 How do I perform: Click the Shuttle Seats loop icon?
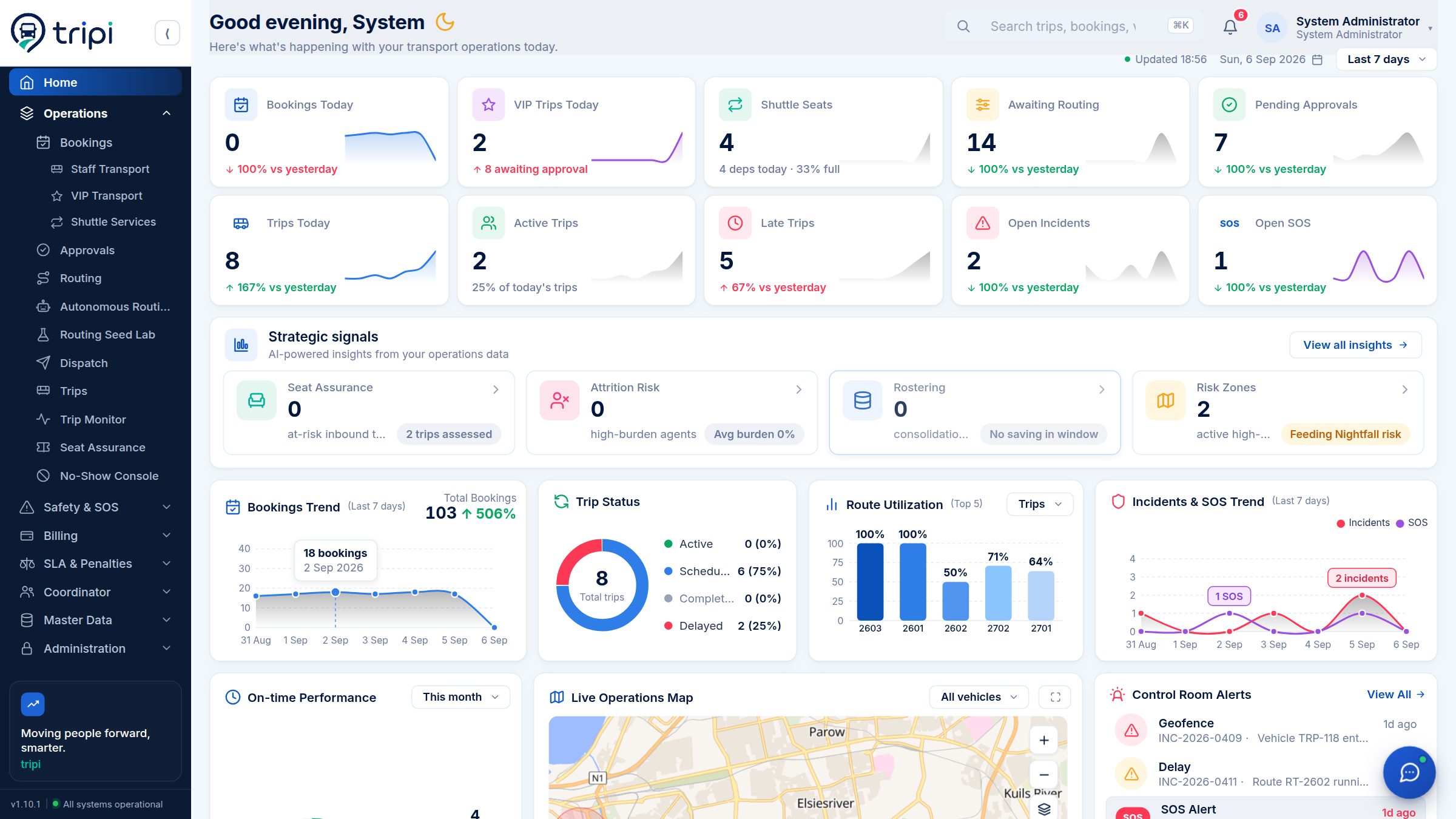pos(735,104)
